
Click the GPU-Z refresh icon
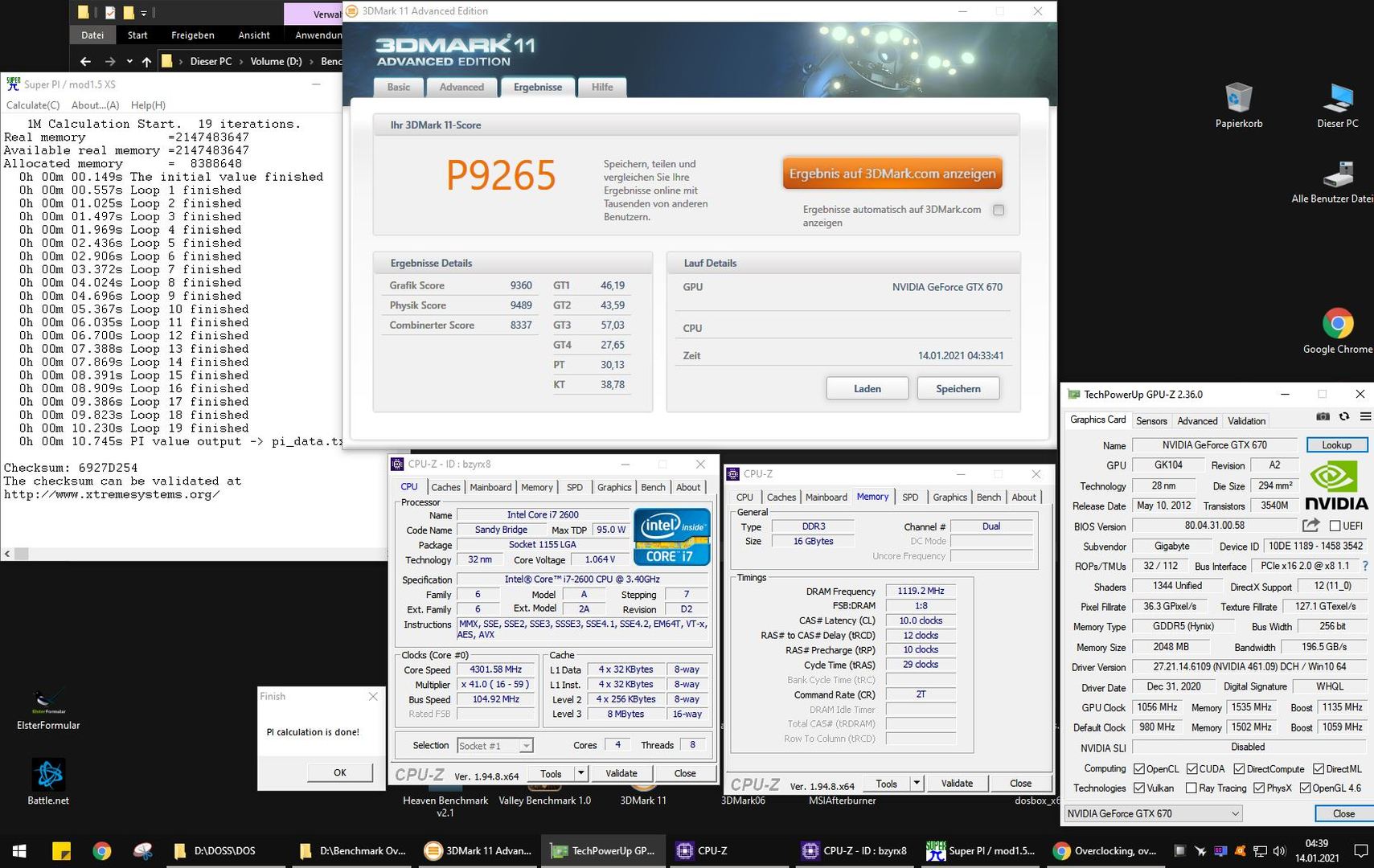pyautogui.click(x=1344, y=416)
